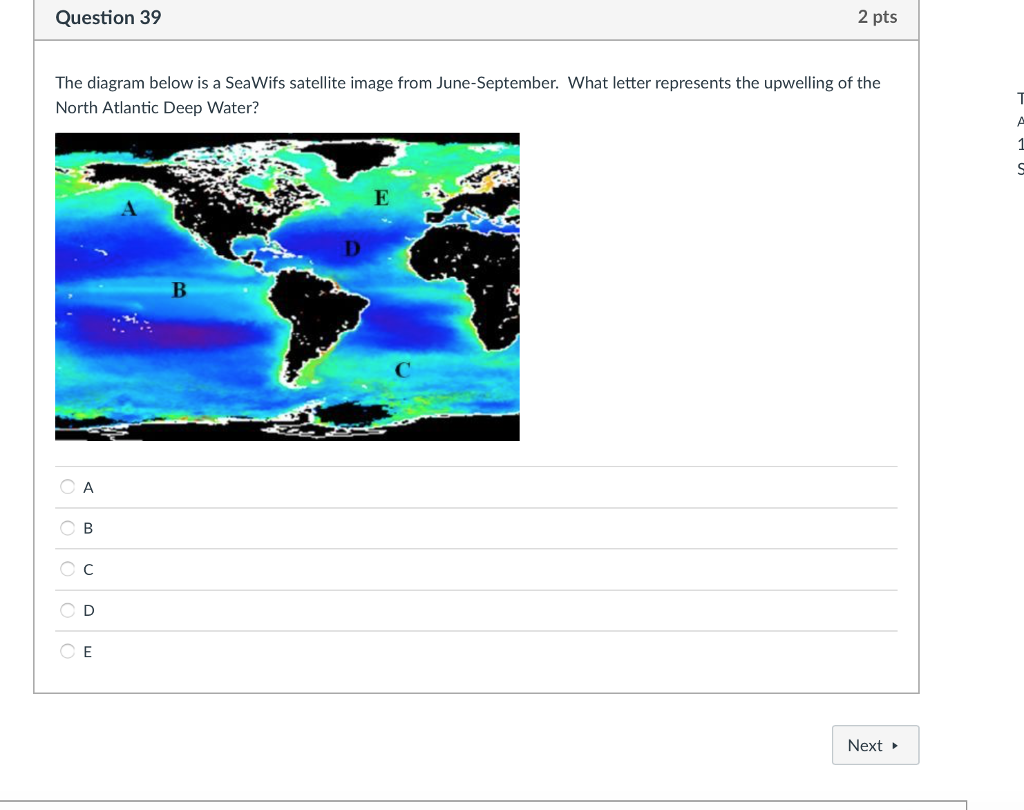
Task: Select answer option B
Action: (67, 528)
